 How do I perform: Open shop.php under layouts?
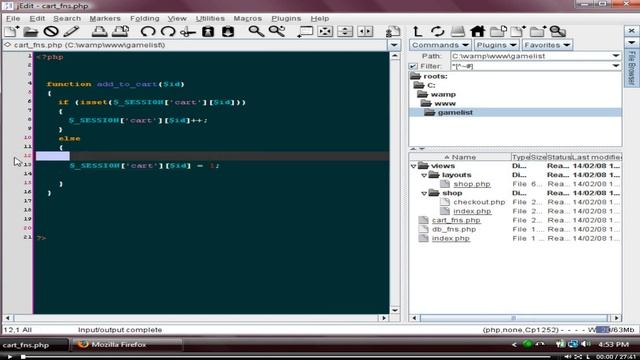point(472,184)
